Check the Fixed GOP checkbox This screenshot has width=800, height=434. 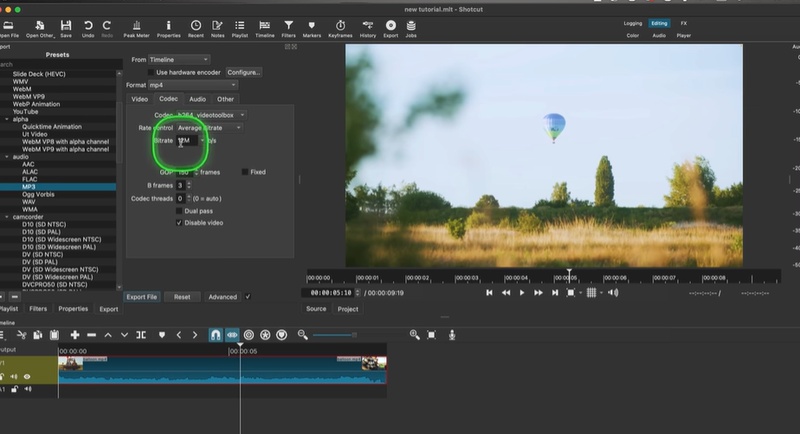coord(244,172)
